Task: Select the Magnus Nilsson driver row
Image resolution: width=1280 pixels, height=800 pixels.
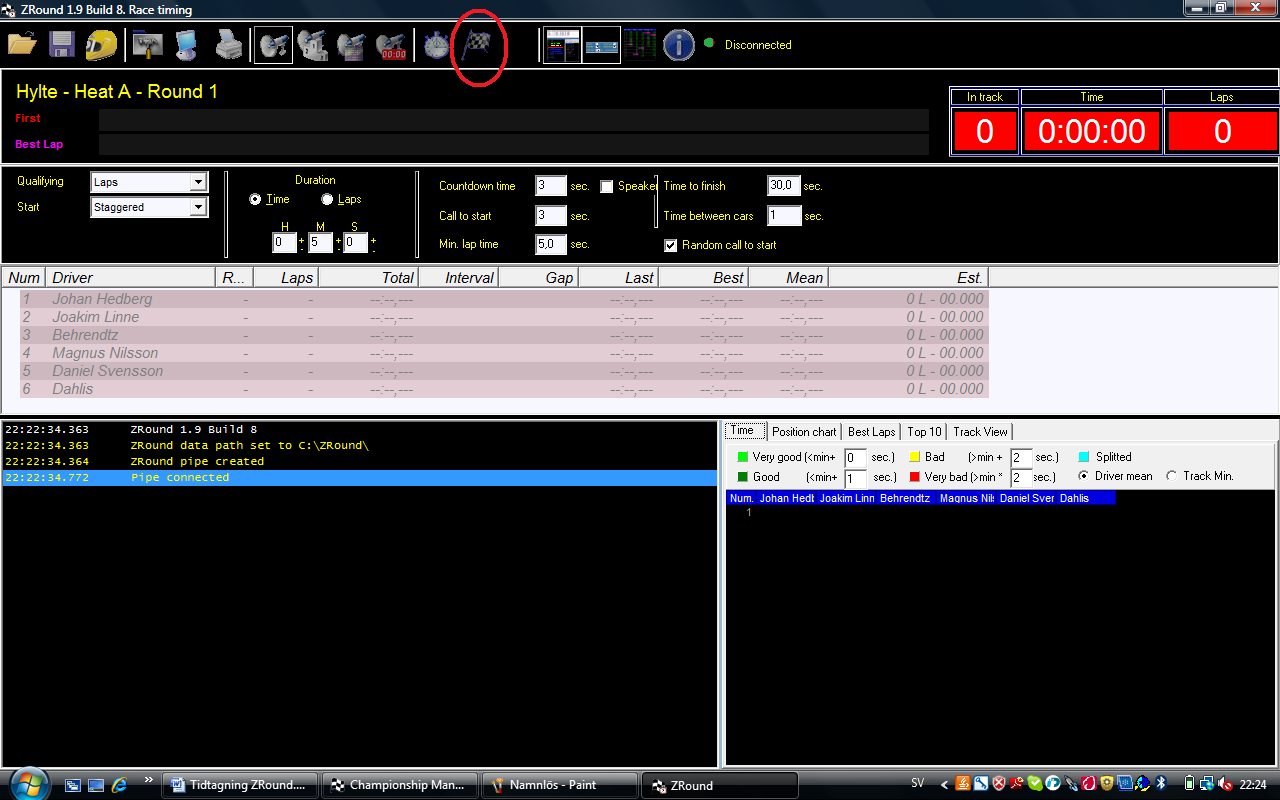Action: click(x=504, y=353)
